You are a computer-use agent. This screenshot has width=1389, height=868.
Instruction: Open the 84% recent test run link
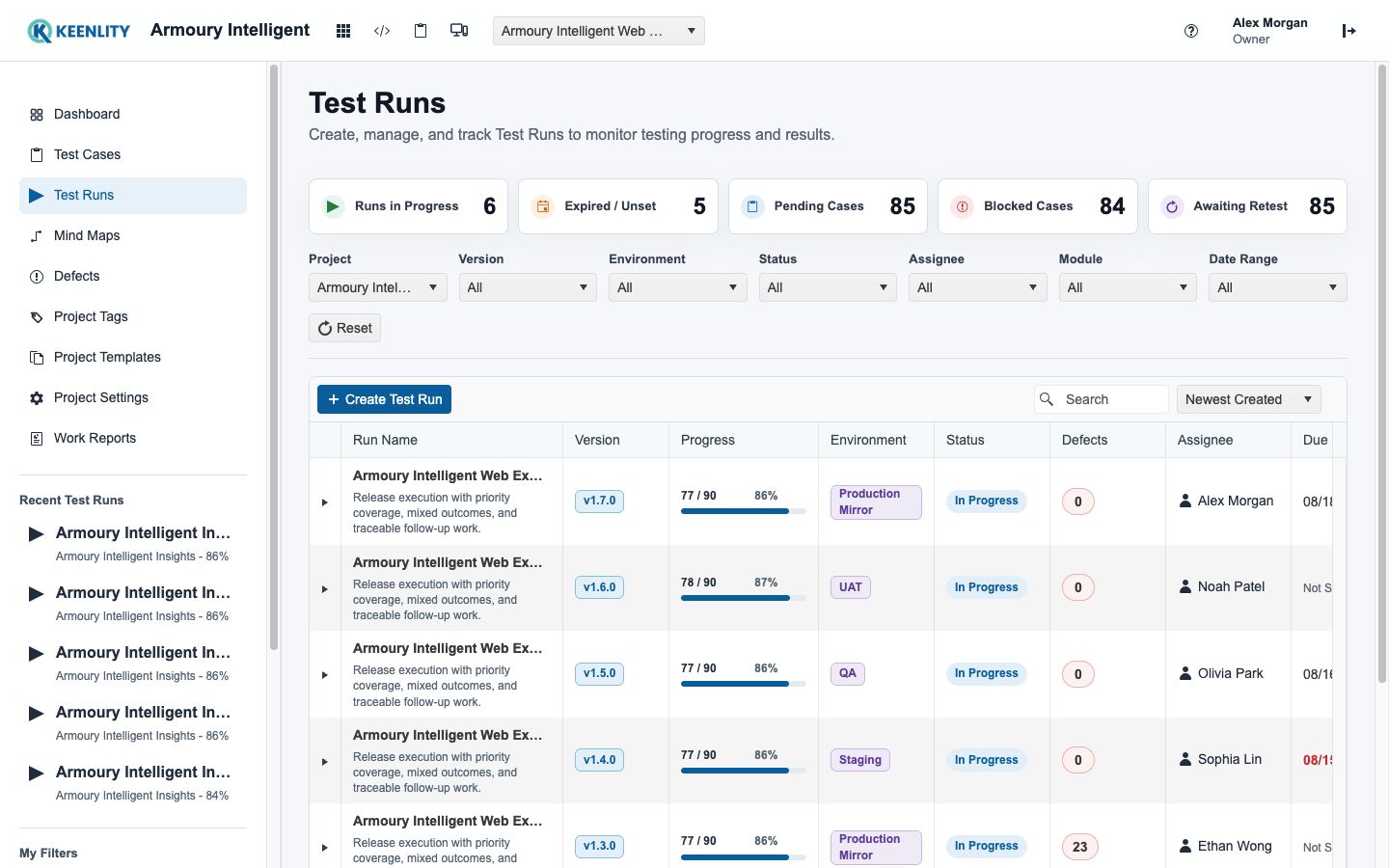133,782
